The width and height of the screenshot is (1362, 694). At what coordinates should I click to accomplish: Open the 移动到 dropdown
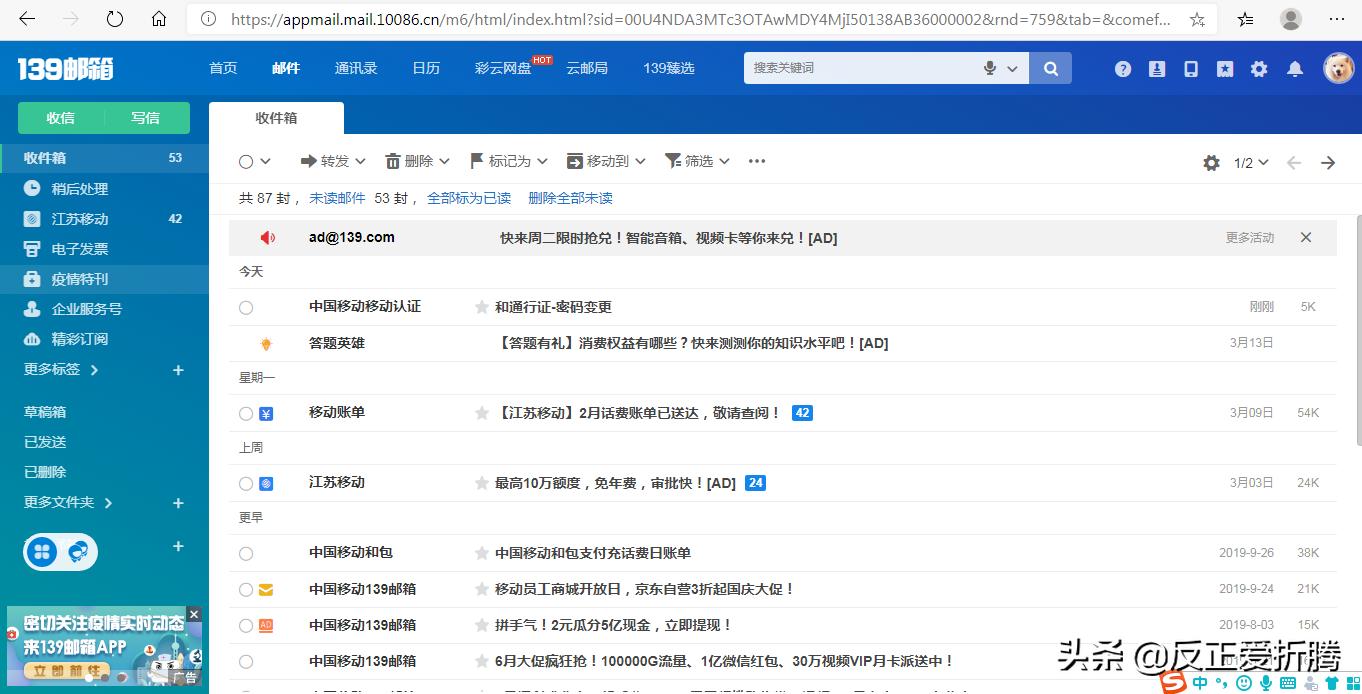tap(605, 160)
